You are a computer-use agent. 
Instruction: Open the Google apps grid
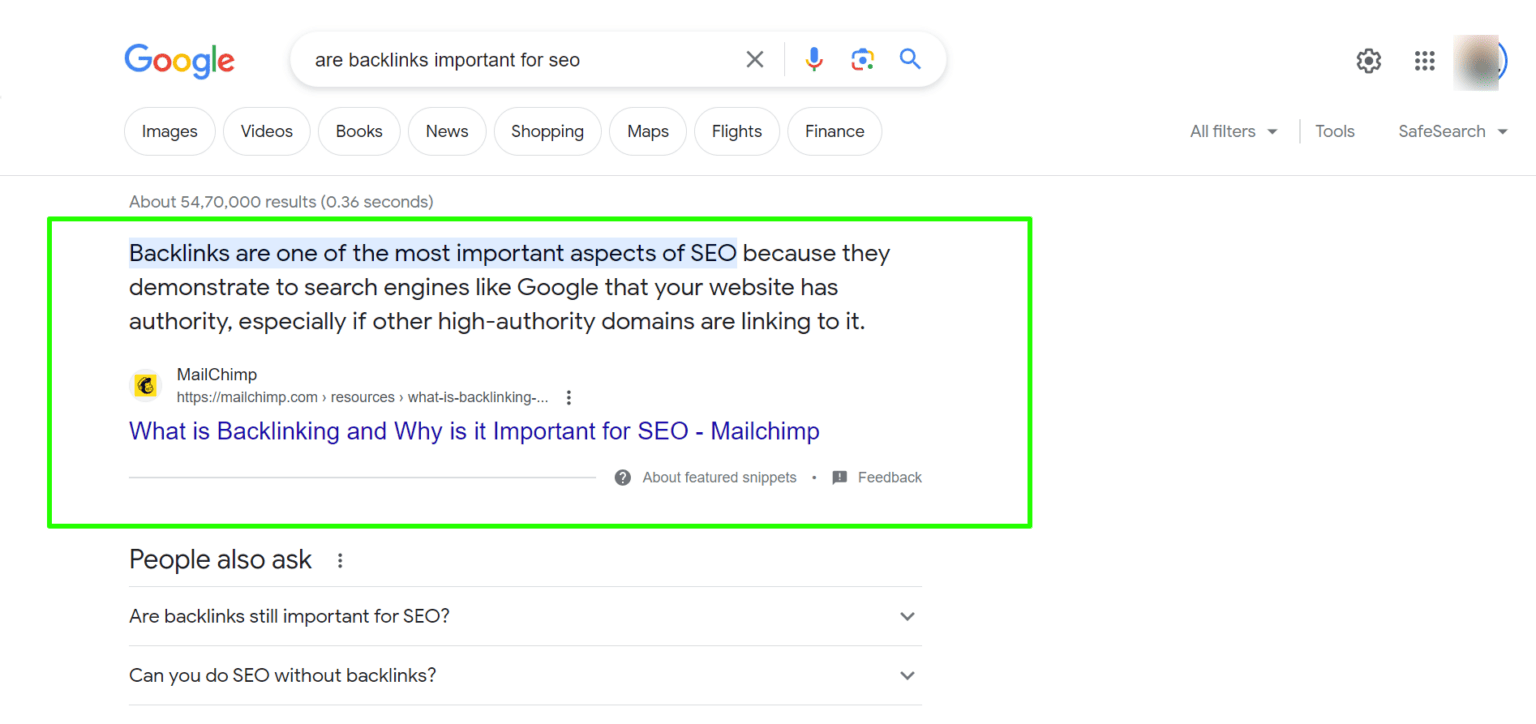click(1424, 60)
